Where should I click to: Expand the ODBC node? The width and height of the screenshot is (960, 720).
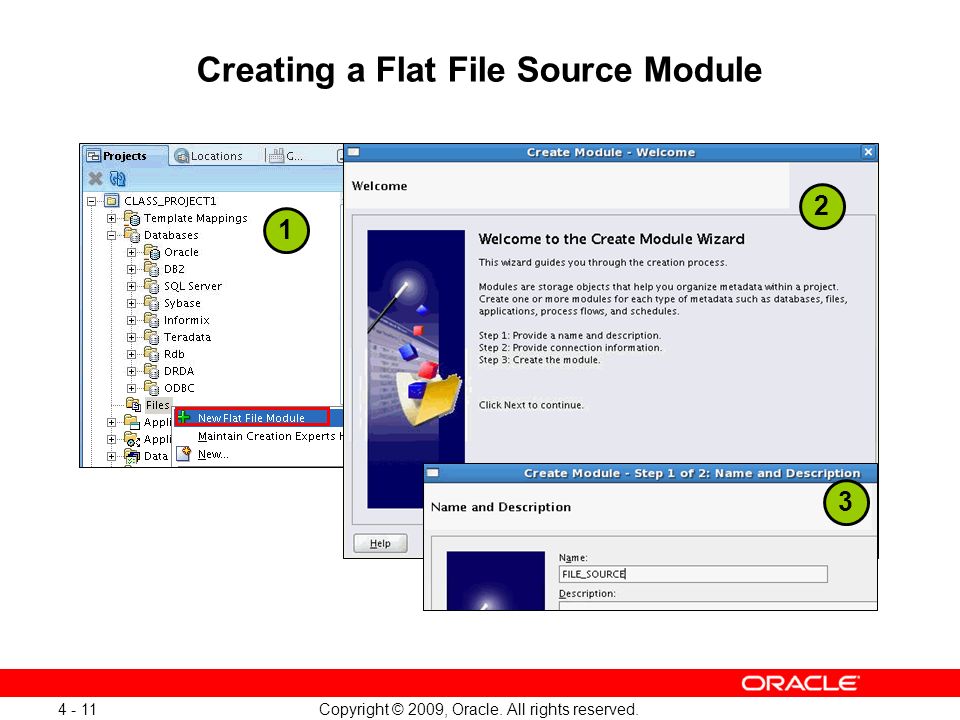point(132,388)
